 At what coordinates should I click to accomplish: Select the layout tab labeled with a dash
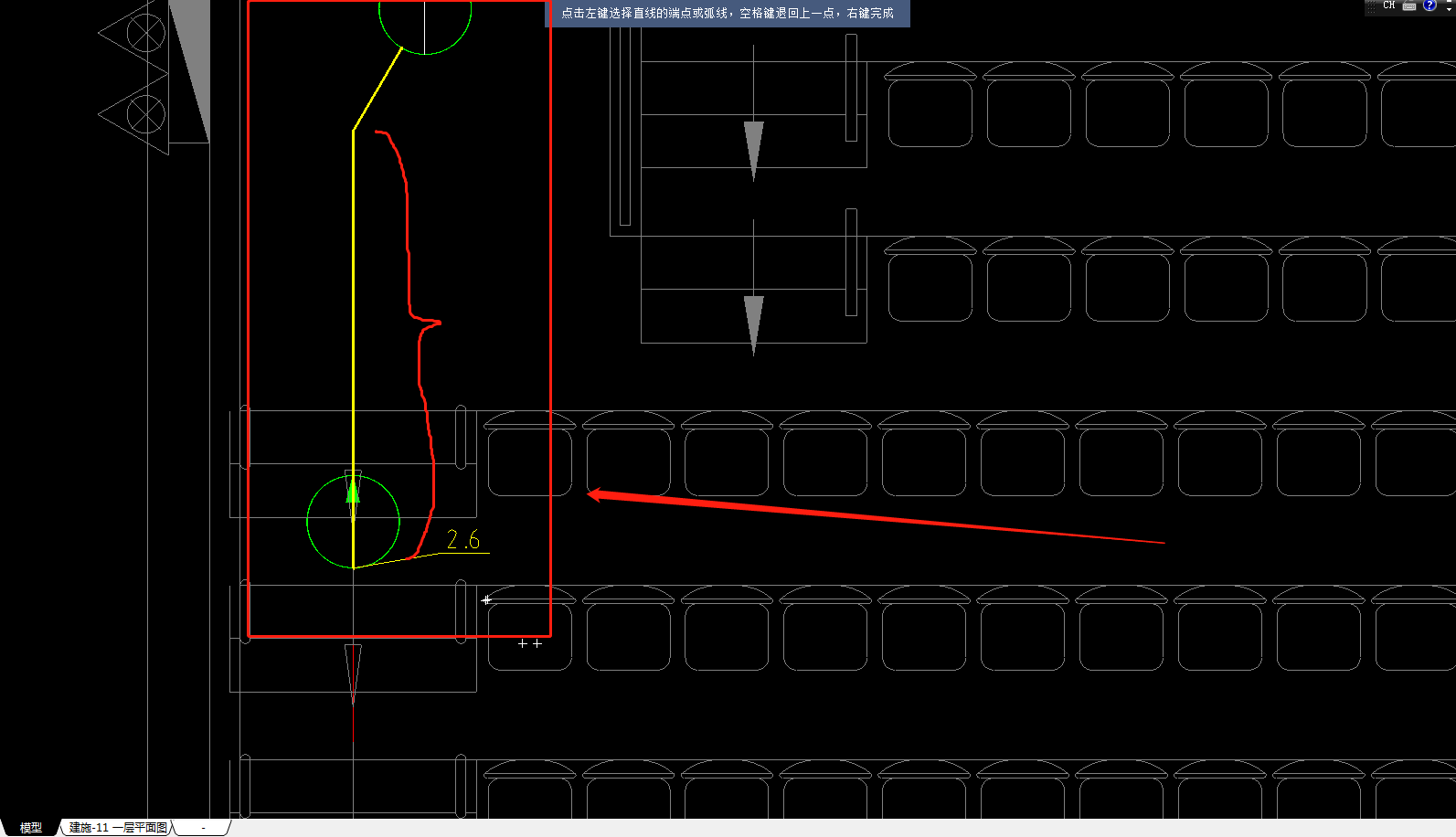203,827
